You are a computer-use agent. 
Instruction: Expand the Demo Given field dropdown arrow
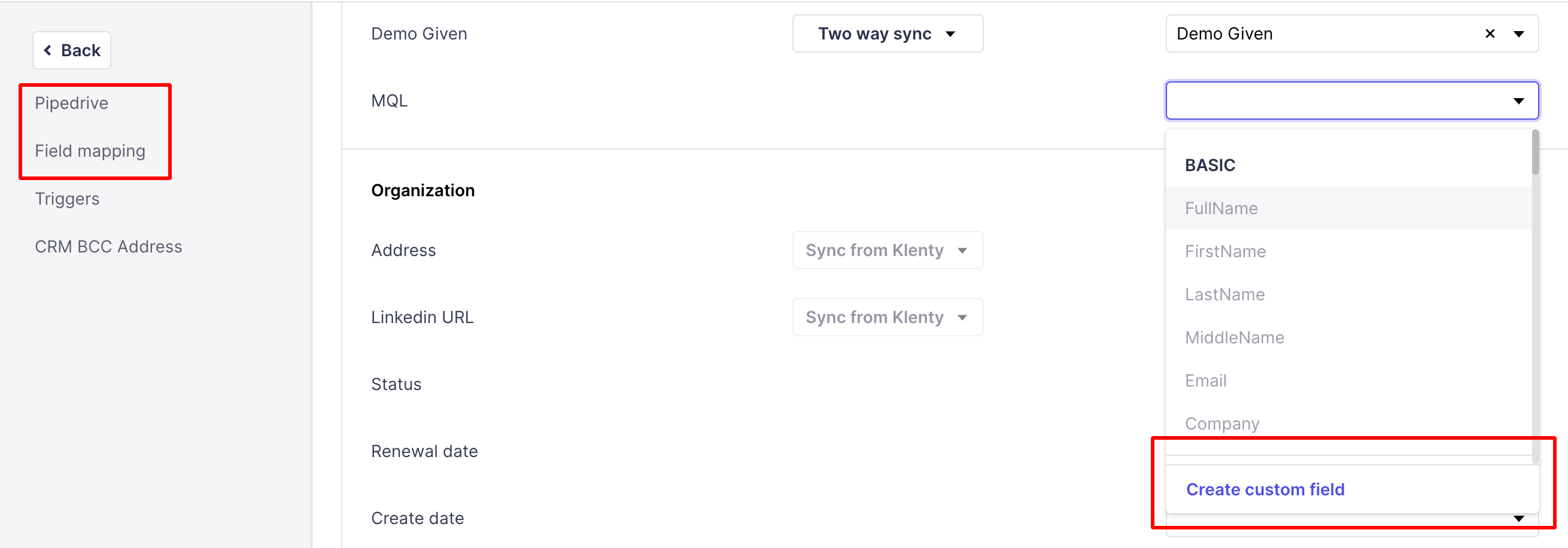pos(1519,34)
